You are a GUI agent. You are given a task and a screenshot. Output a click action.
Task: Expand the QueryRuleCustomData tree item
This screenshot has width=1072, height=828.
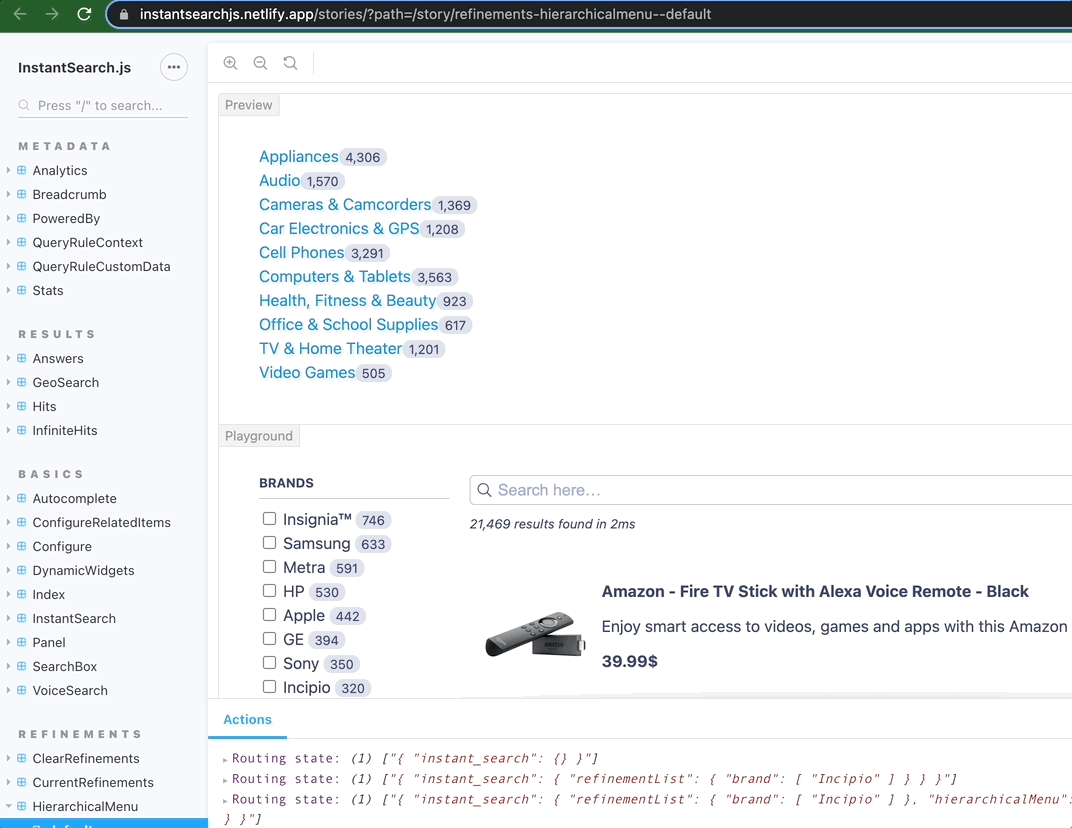(x=8, y=266)
